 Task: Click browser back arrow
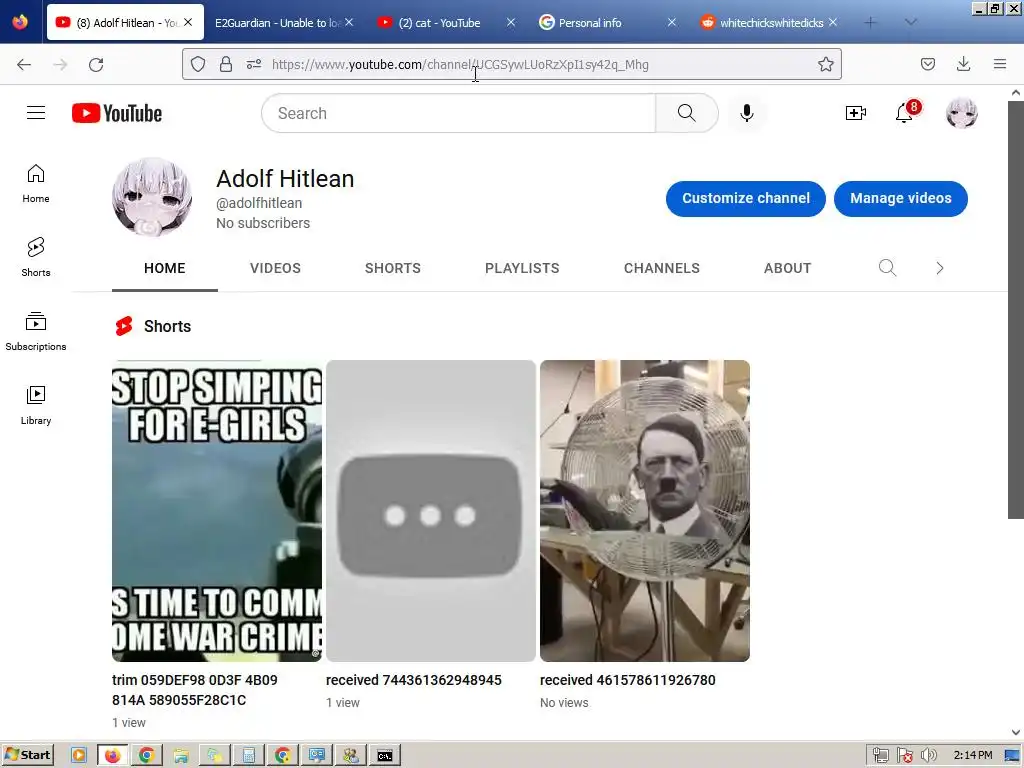pyautogui.click(x=24, y=64)
